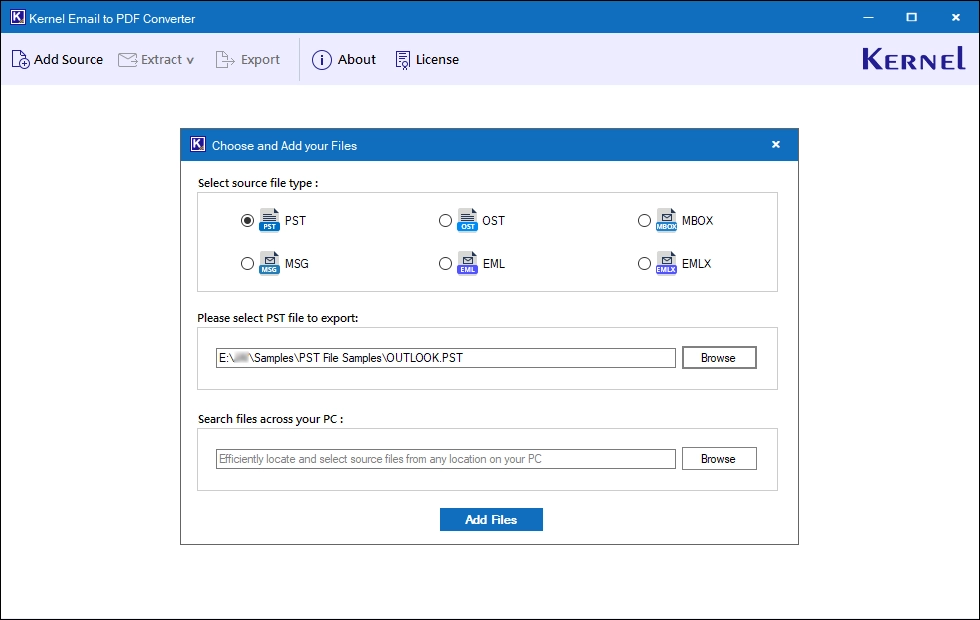Select the OST radio button
Image resolution: width=980 pixels, height=620 pixels.
point(445,221)
